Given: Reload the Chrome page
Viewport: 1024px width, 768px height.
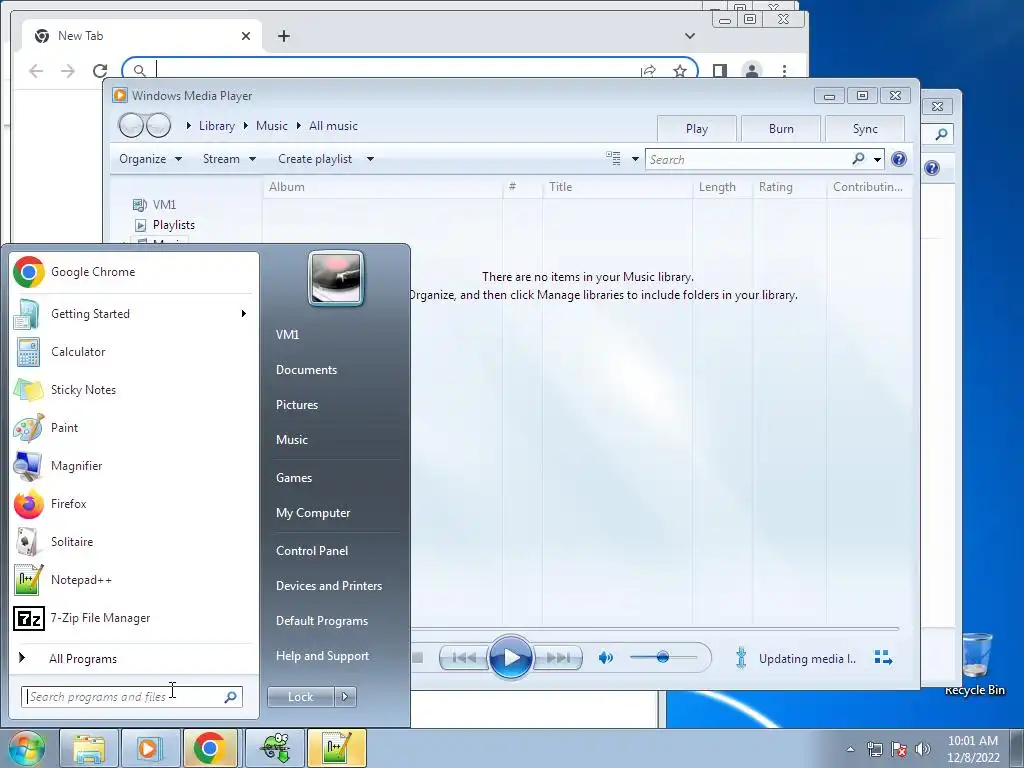Looking at the screenshot, I should point(99,71).
